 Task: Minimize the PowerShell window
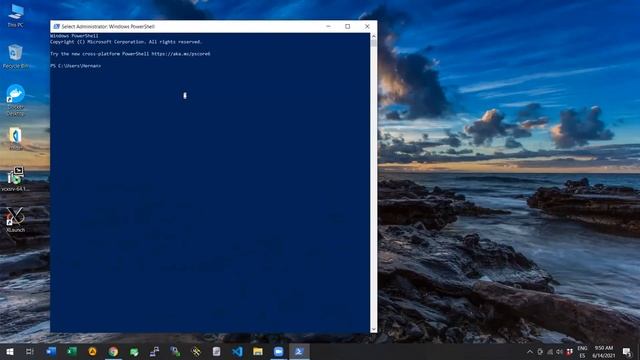(329, 26)
